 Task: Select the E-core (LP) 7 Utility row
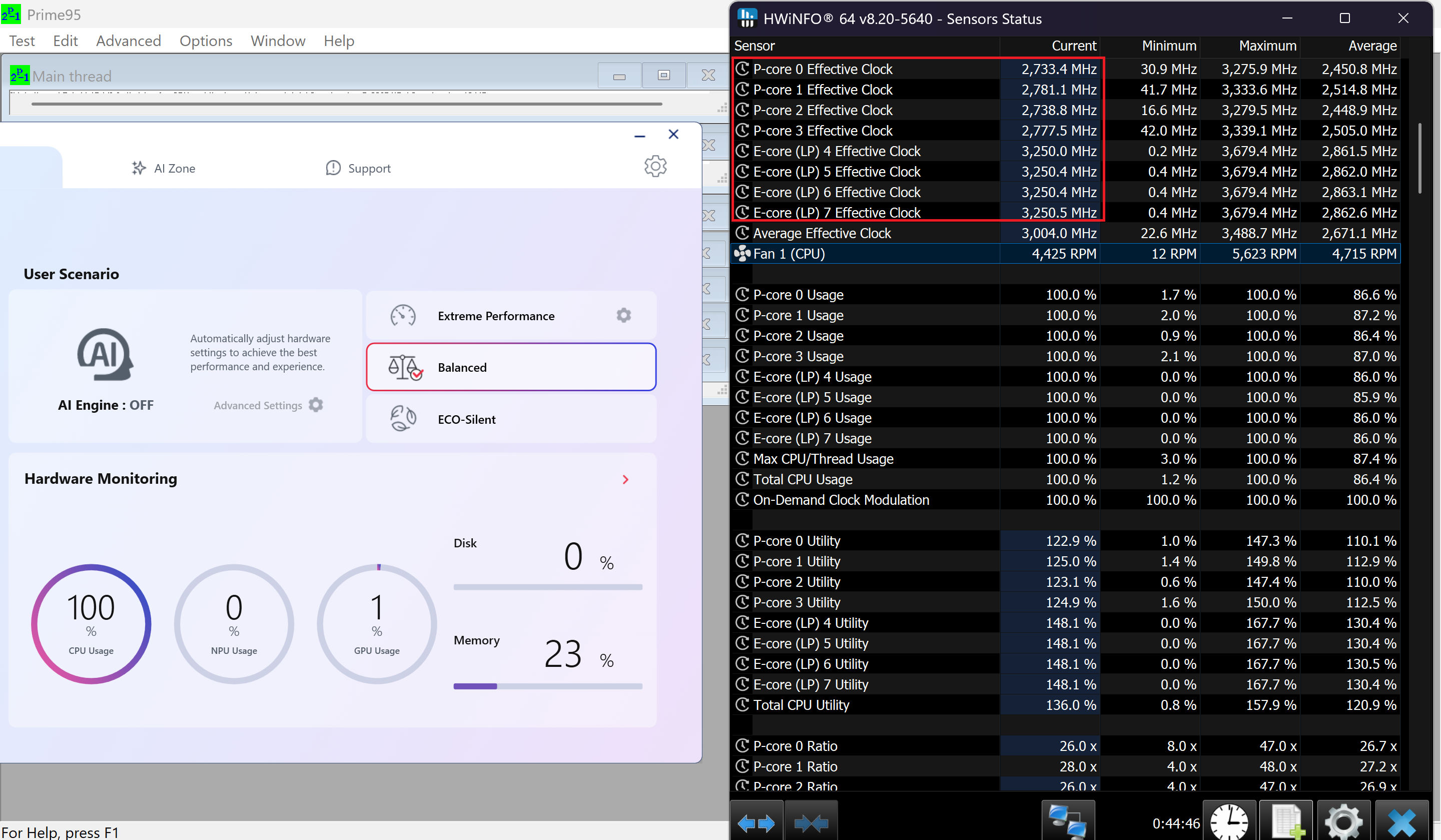[x=1066, y=684]
